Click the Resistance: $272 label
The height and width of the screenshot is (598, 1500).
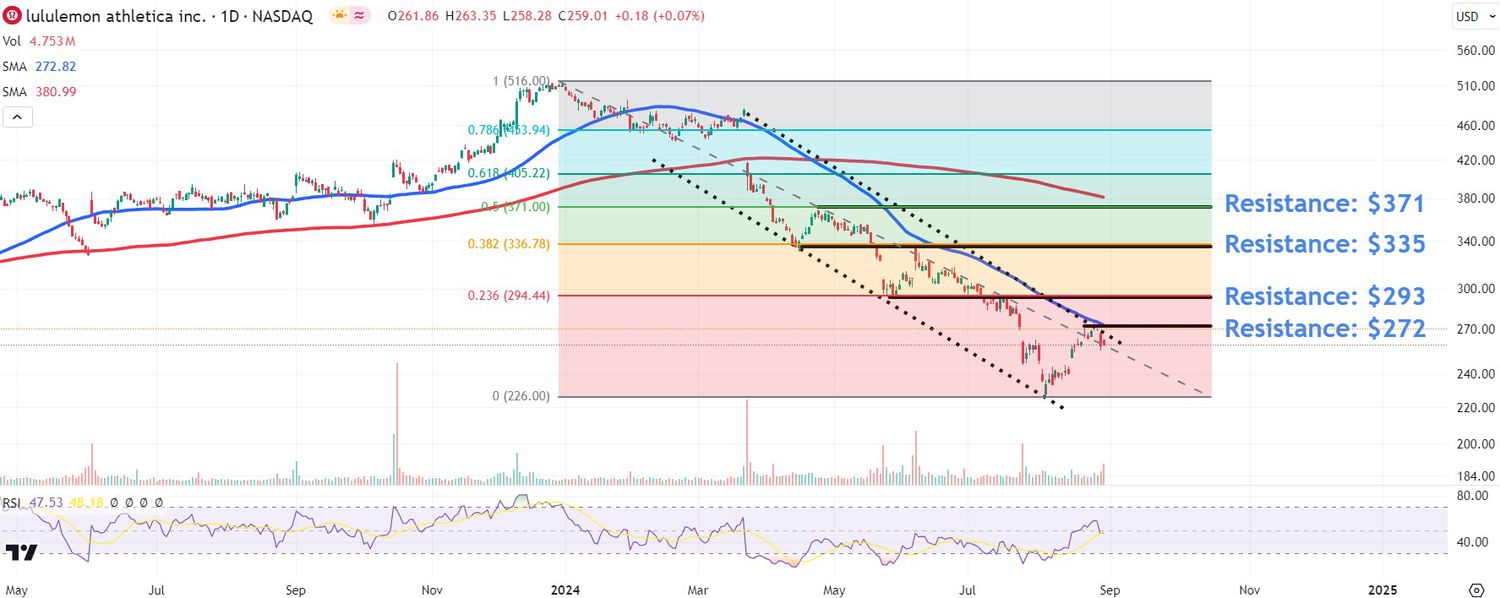coord(1324,328)
